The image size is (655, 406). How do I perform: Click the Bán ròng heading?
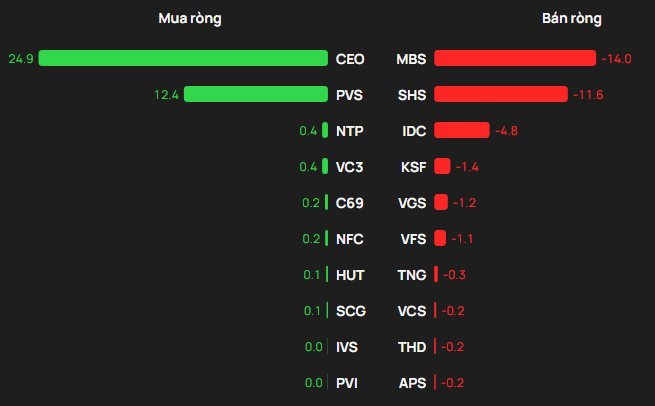pos(571,18)
